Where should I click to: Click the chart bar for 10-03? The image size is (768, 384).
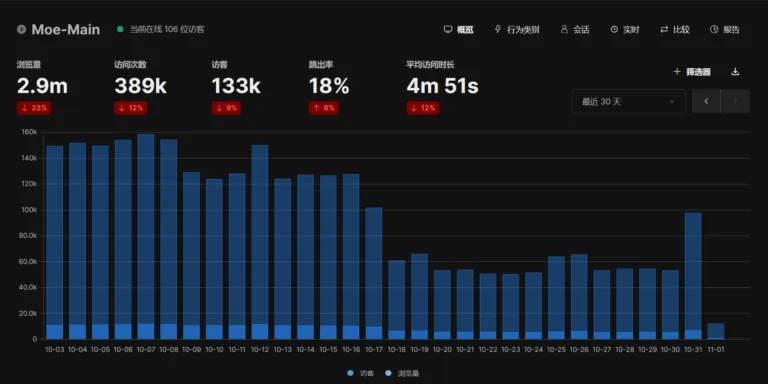tap(54, 242)
